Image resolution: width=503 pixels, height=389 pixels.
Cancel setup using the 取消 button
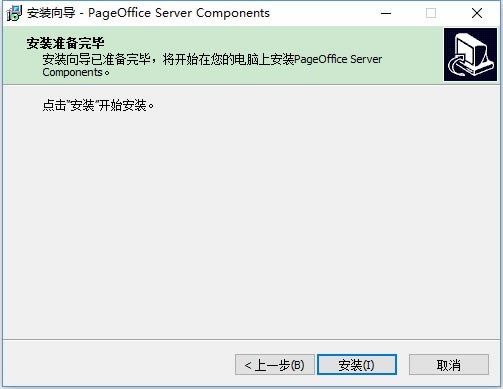(x=449, y=365)
